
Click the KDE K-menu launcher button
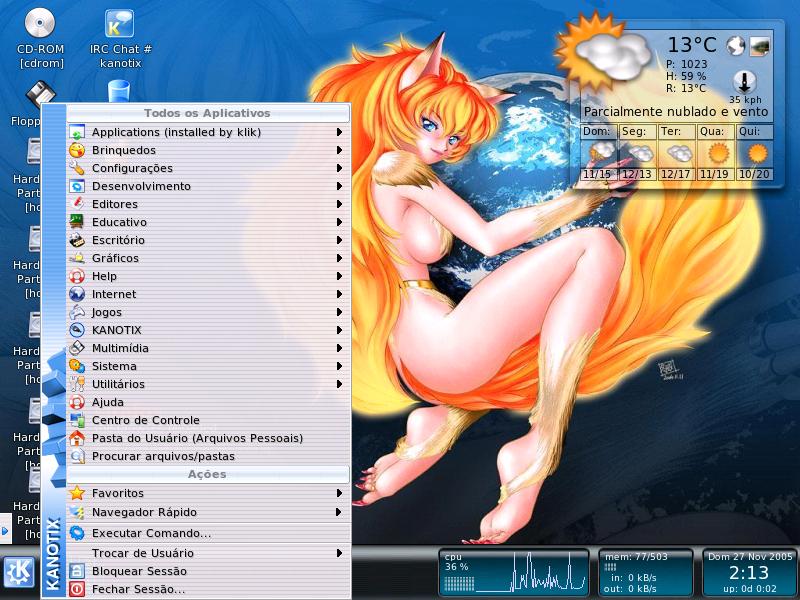tap(19, 572)
